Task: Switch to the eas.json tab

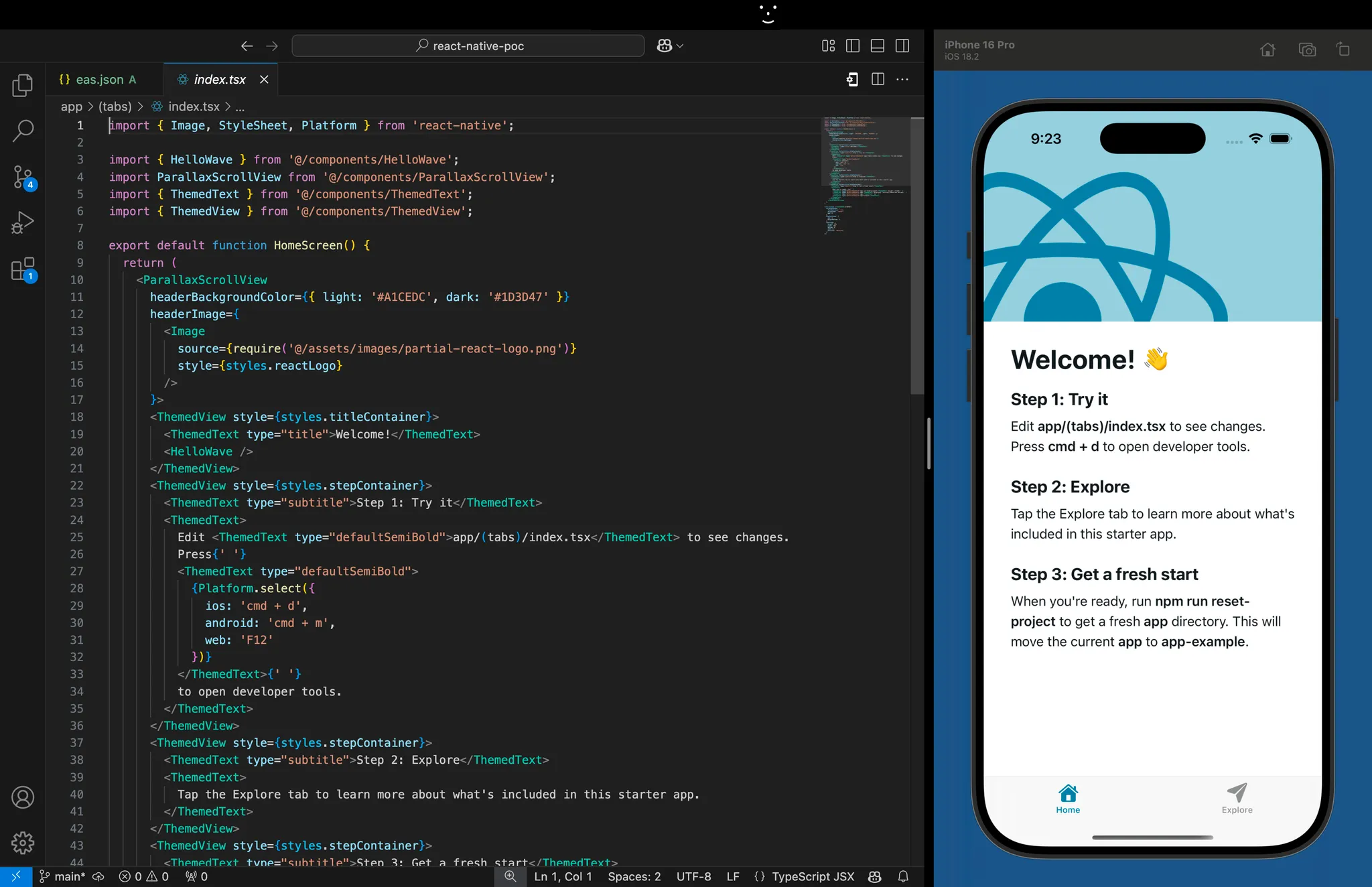Action: click(98, 79)
